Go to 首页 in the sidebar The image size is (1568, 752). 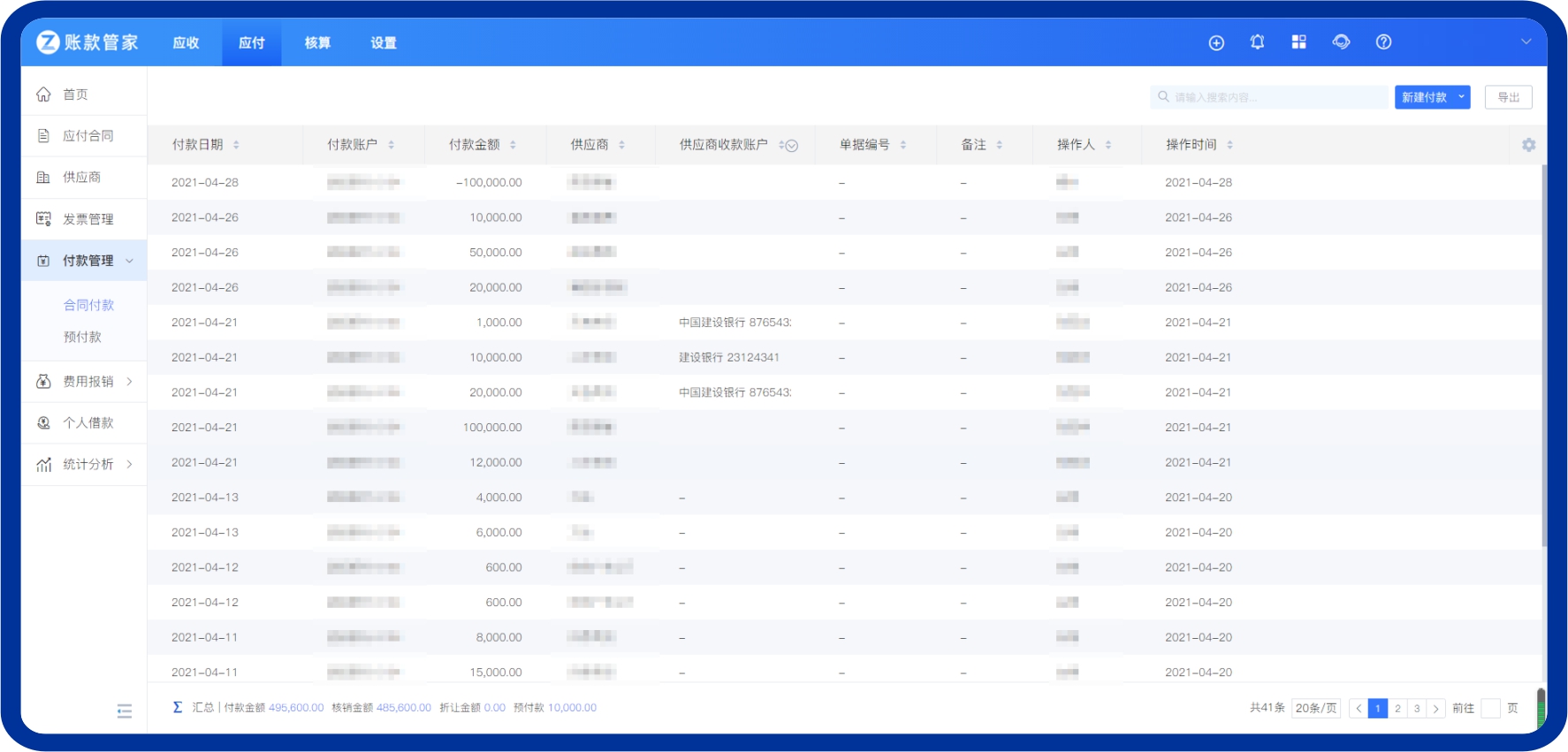pos(84,95)
